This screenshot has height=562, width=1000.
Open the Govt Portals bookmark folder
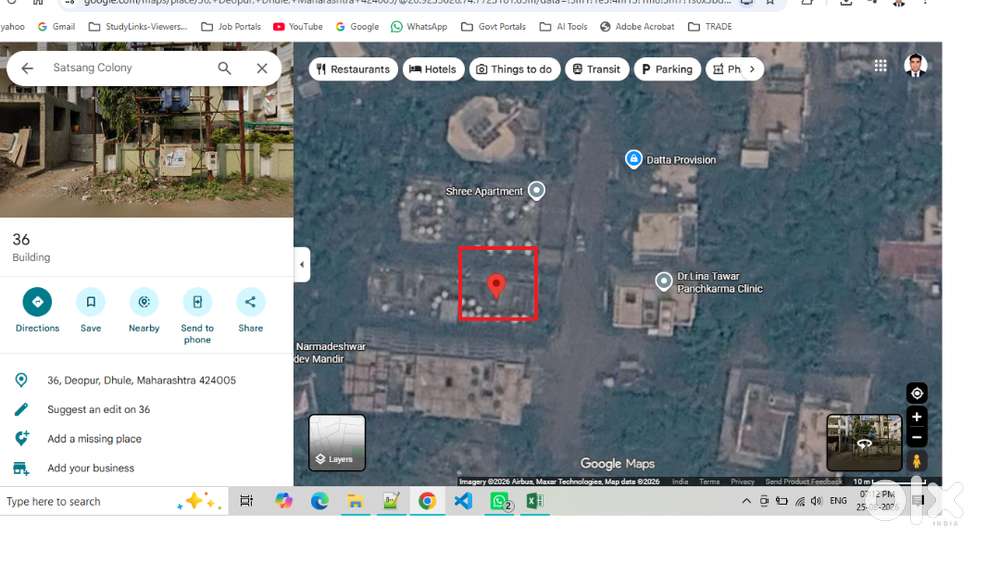(x=494, y=27)
